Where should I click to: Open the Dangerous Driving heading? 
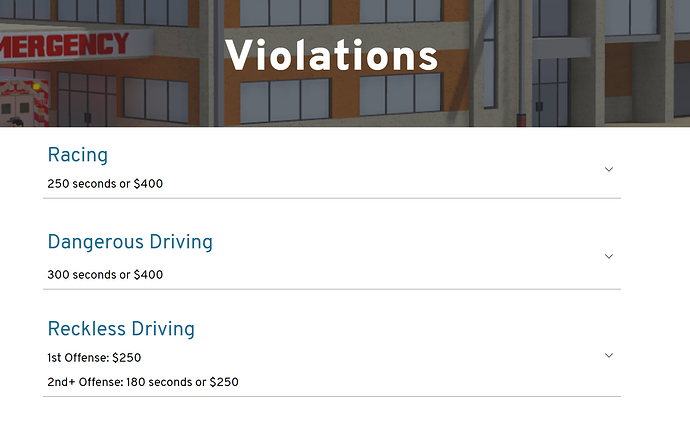[x=130, y=242]
